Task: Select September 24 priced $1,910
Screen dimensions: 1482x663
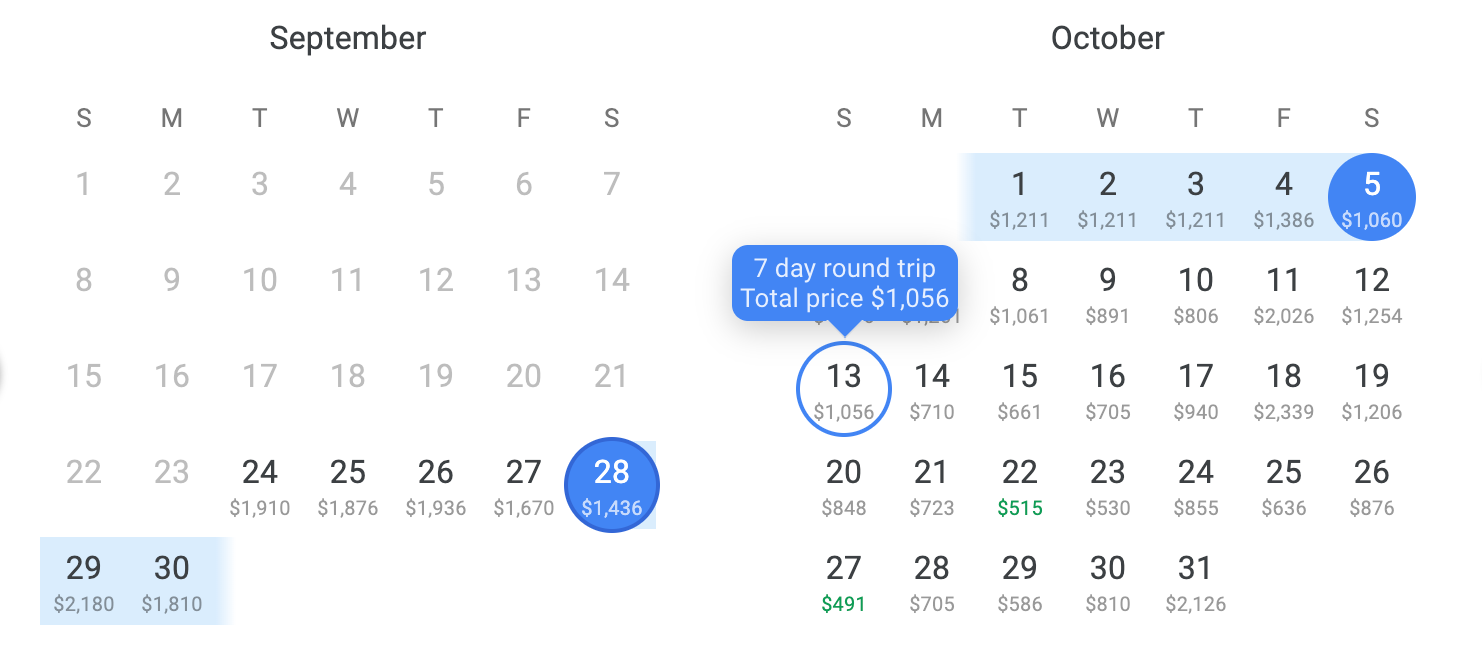Action: tap(260, 485)
